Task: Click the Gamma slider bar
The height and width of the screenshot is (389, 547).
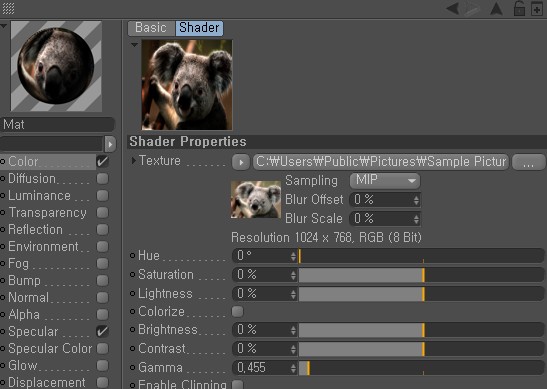Action: 421,368
